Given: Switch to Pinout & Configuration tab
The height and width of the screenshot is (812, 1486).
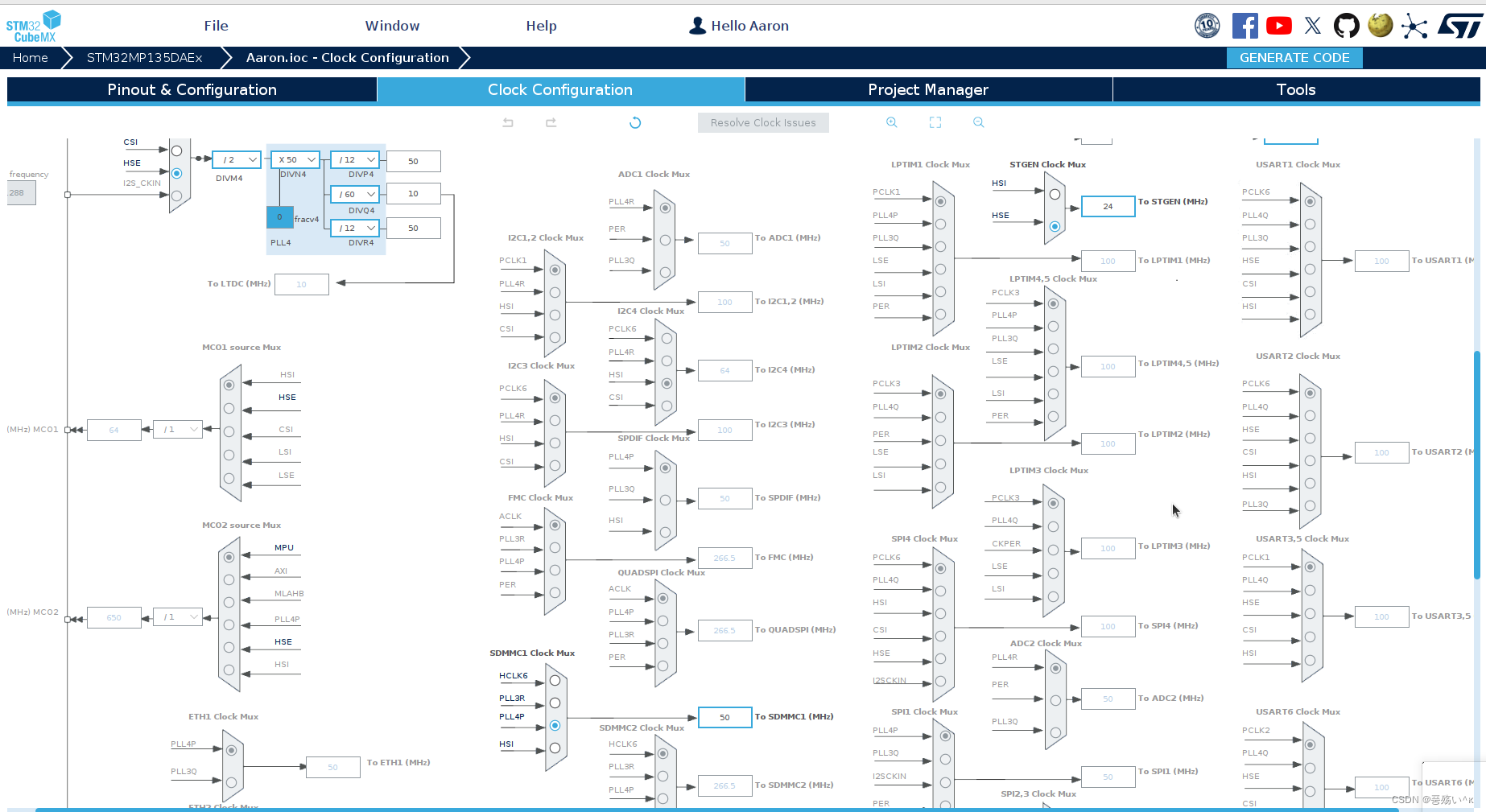Looking at the screenshot, I should 192,89.
